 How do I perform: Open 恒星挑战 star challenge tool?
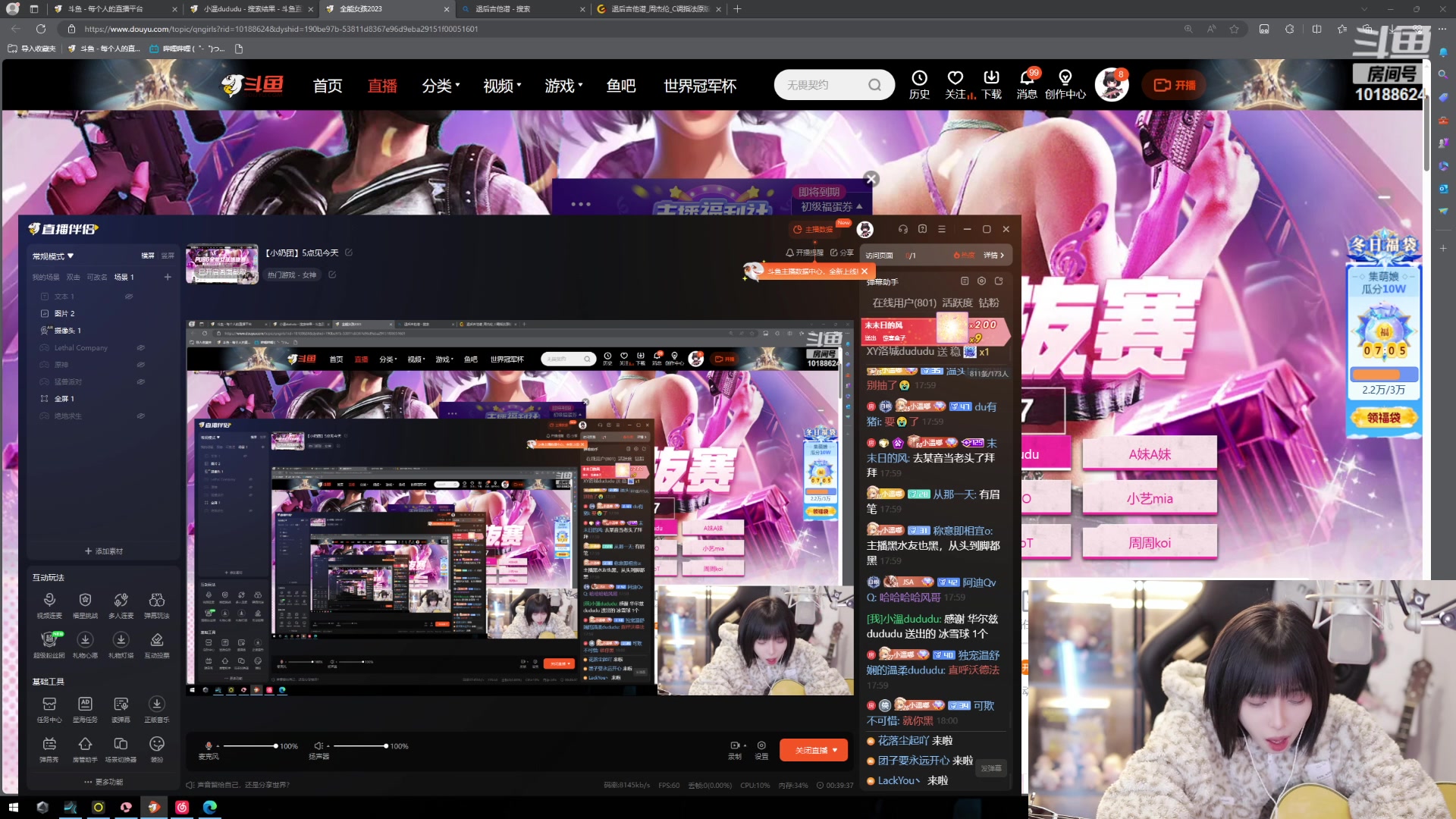(85, 605)
